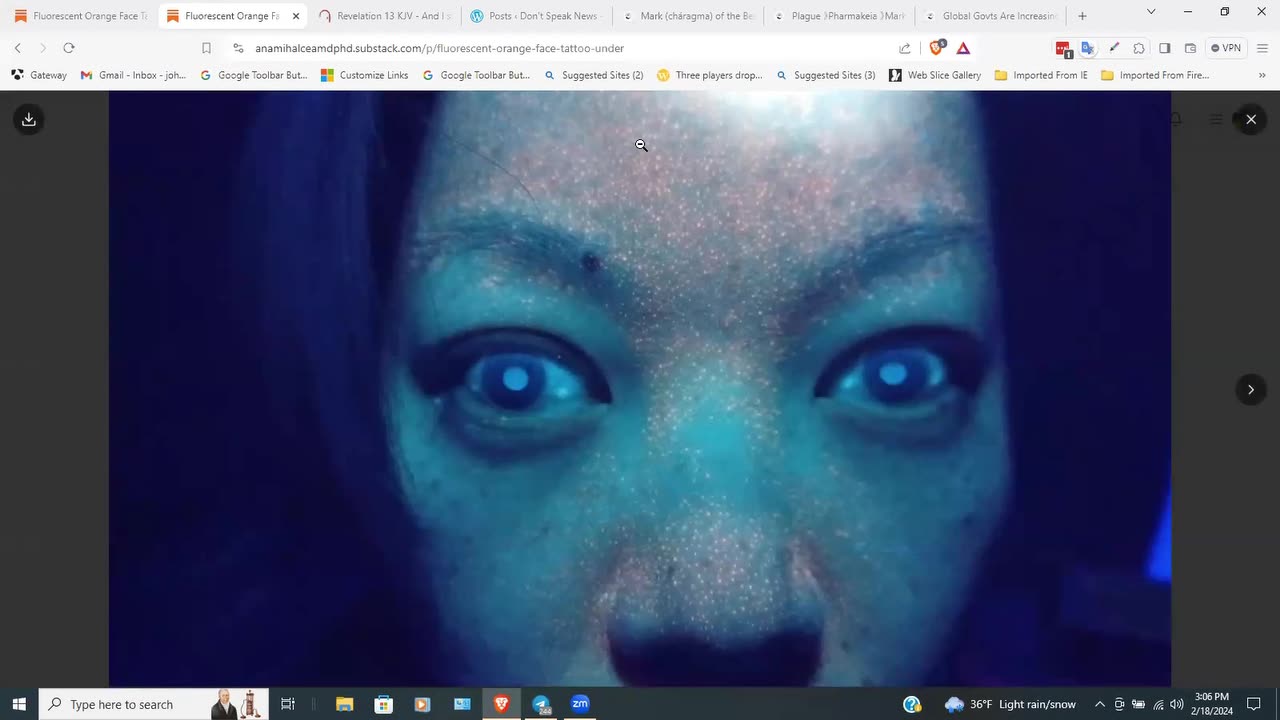Open the tab search dropdown chevron
1280x720 pixels.
coord(1151,12)
